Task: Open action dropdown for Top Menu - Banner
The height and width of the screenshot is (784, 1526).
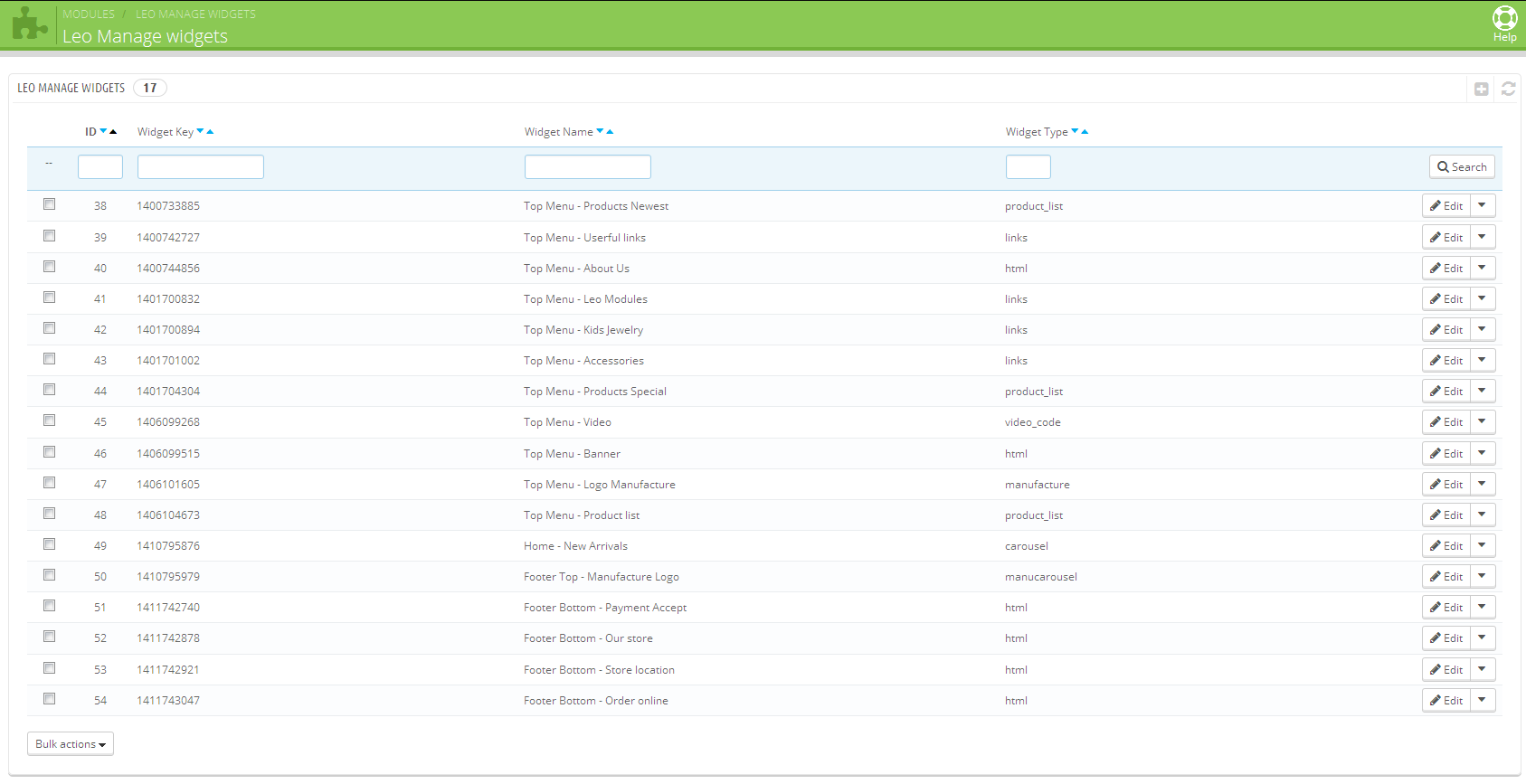Action: tap(1483, 453)
